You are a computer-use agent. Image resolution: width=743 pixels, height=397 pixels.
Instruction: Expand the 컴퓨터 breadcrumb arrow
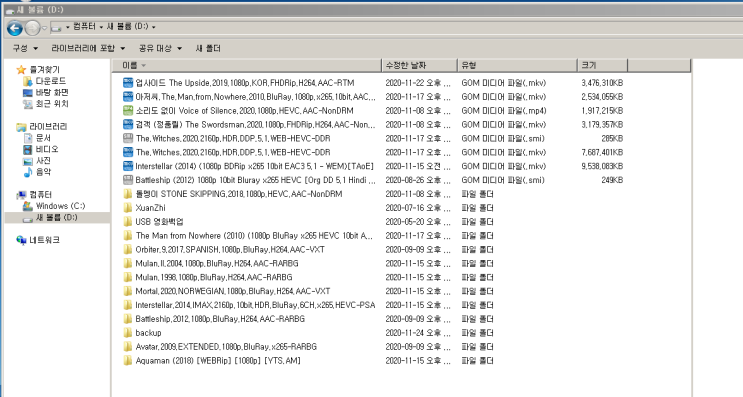101,27
